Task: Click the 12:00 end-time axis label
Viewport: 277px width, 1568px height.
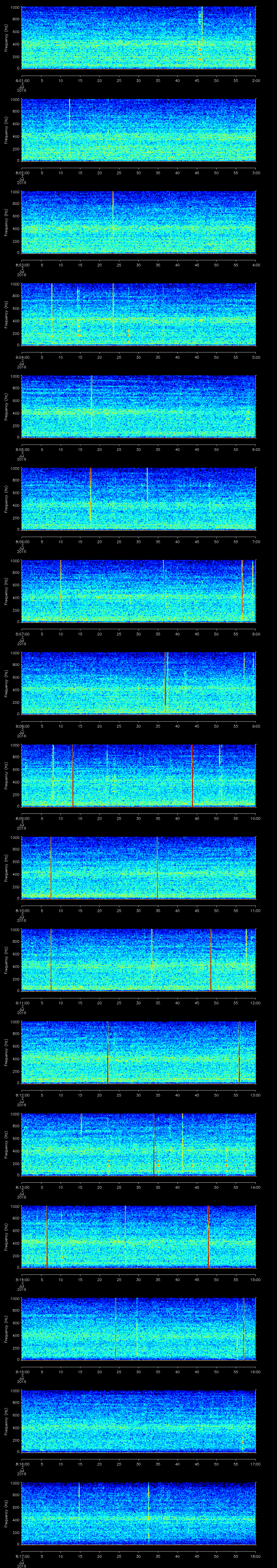Action: [255, 1003]
